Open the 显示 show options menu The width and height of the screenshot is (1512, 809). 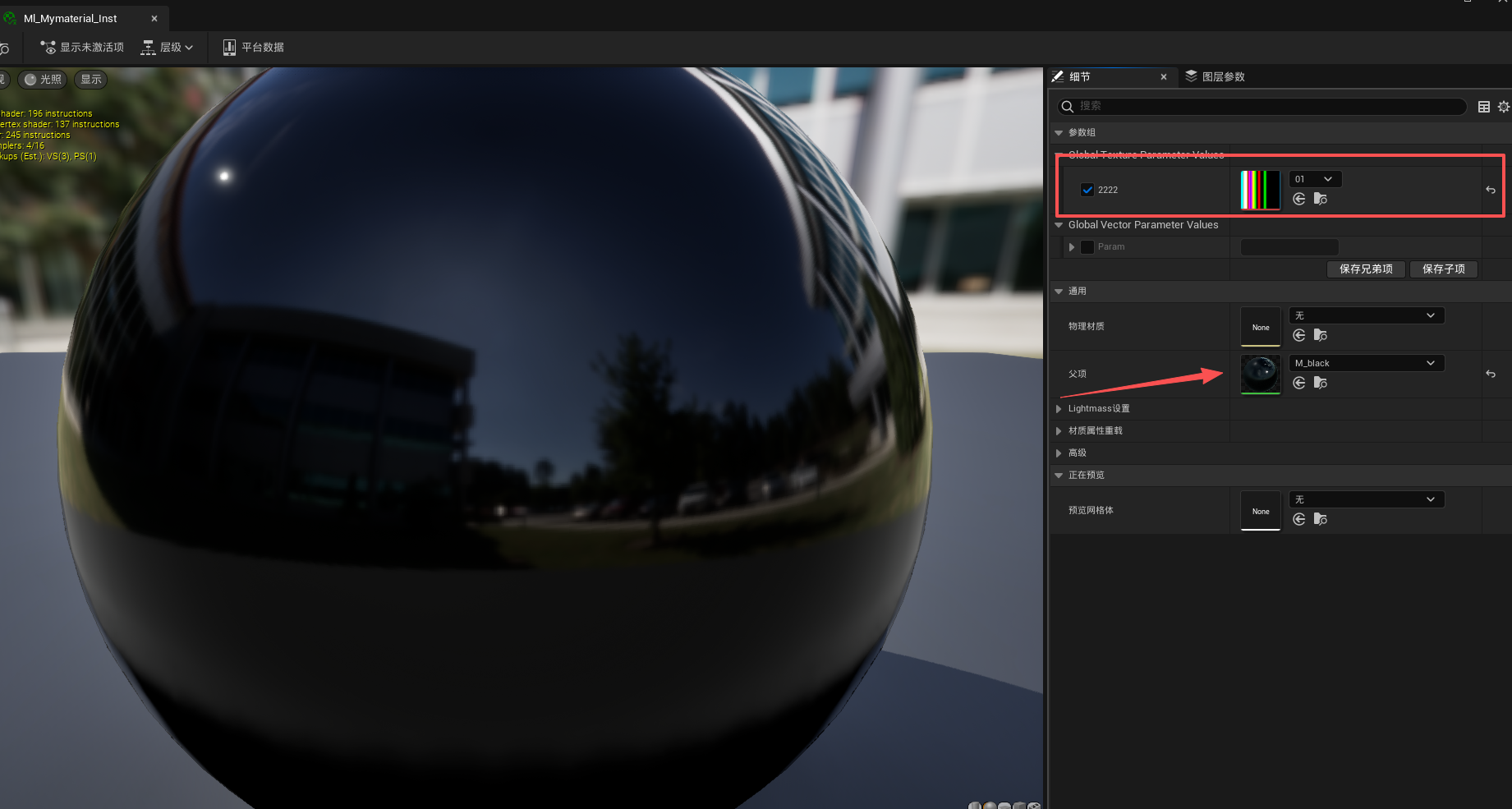[91, 80]
